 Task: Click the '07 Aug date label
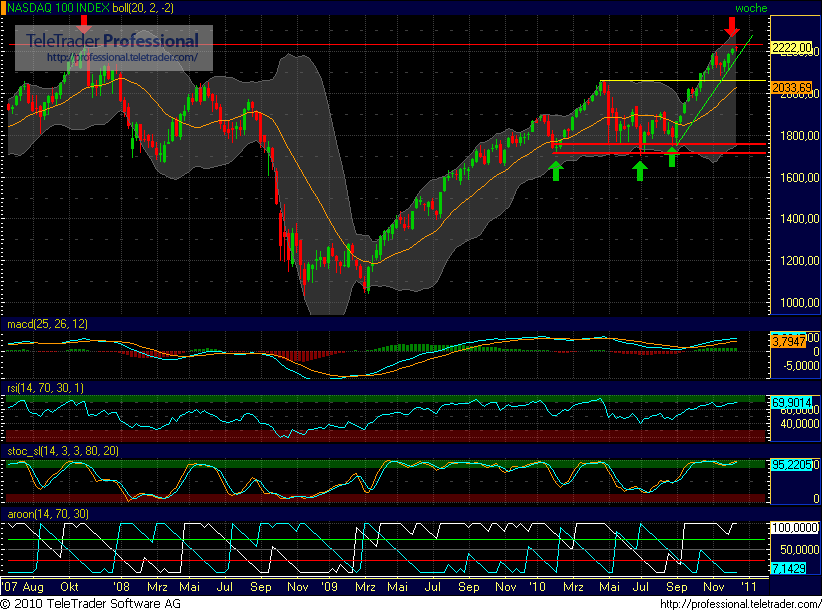coord(23,587)
